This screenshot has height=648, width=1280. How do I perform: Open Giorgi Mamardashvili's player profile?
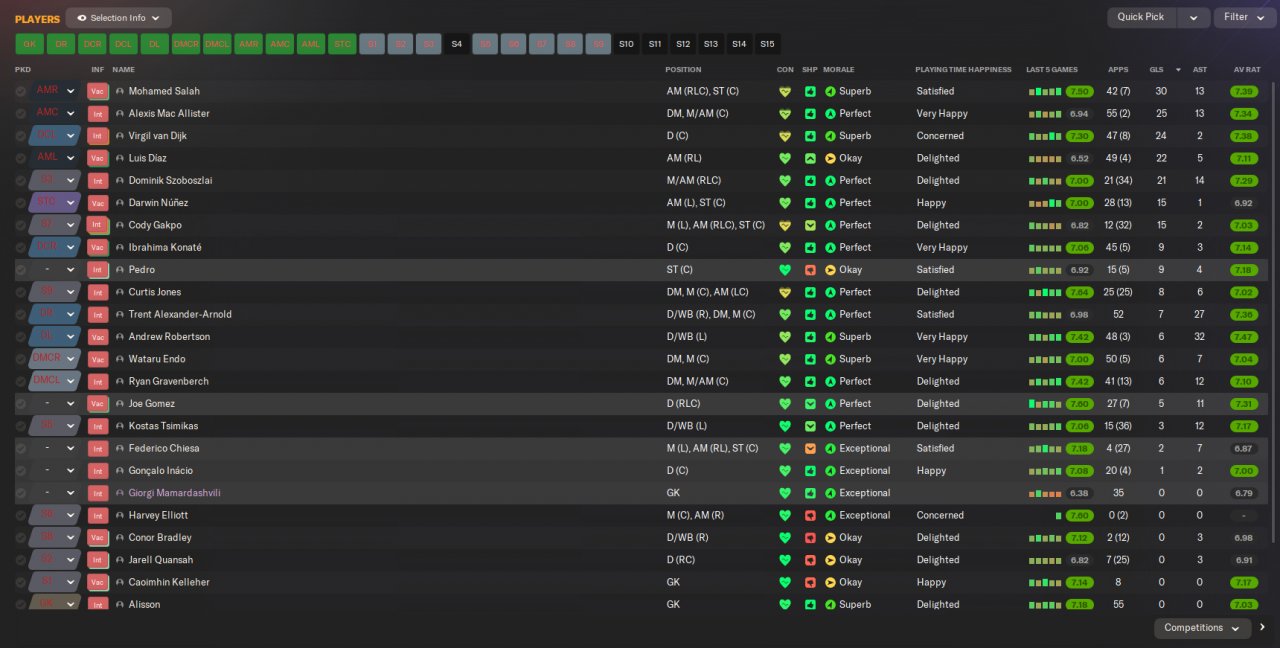click(174, 493)
